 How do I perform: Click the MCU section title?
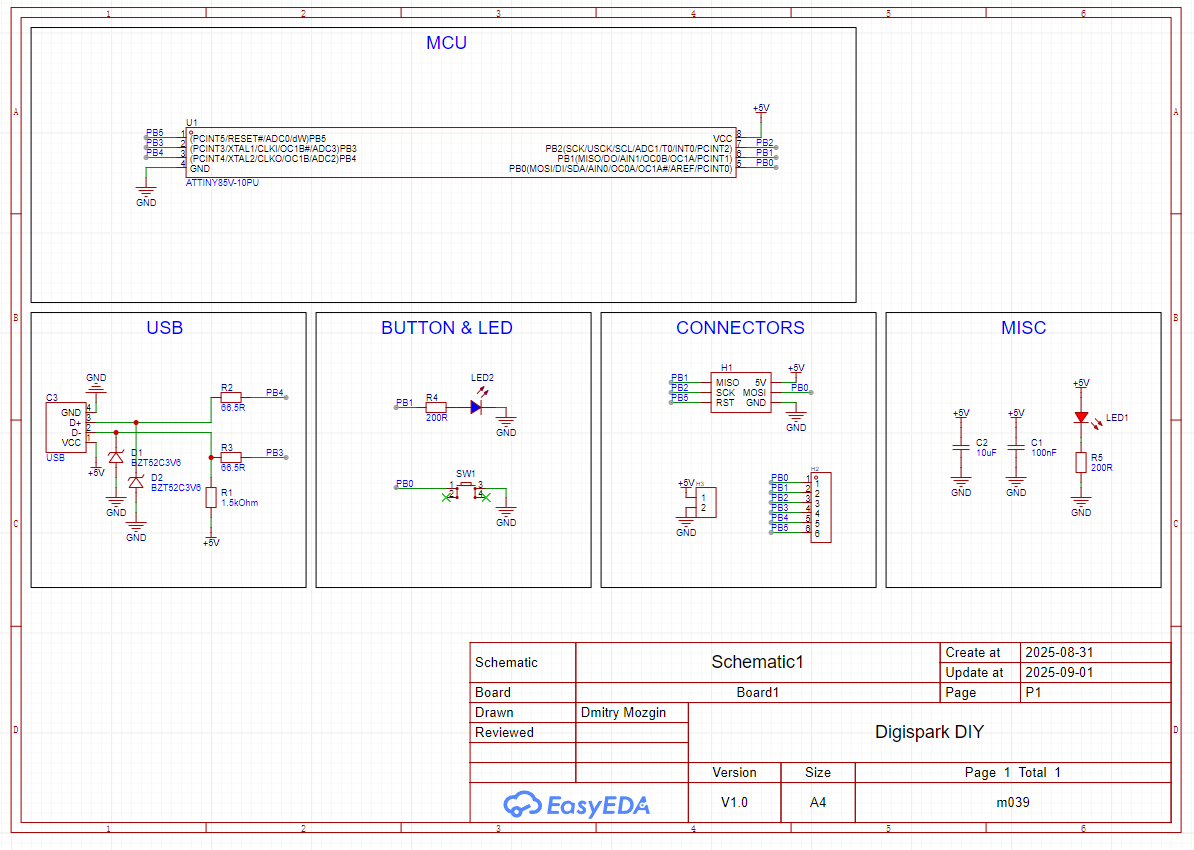[x=446, y=43]
